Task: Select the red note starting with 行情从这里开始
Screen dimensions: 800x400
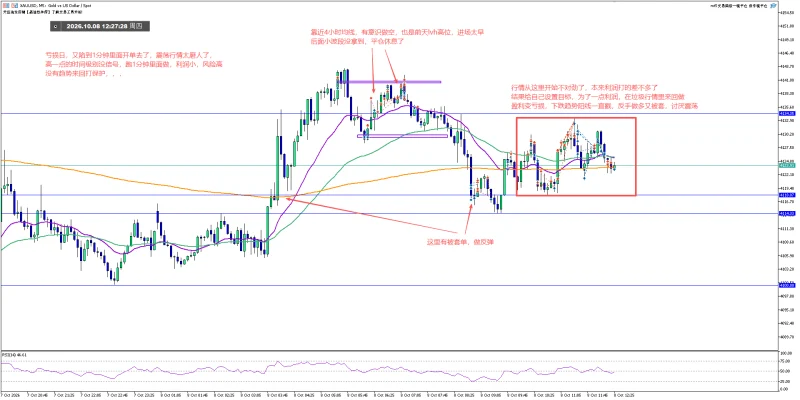Action: [x=605, y=97]
